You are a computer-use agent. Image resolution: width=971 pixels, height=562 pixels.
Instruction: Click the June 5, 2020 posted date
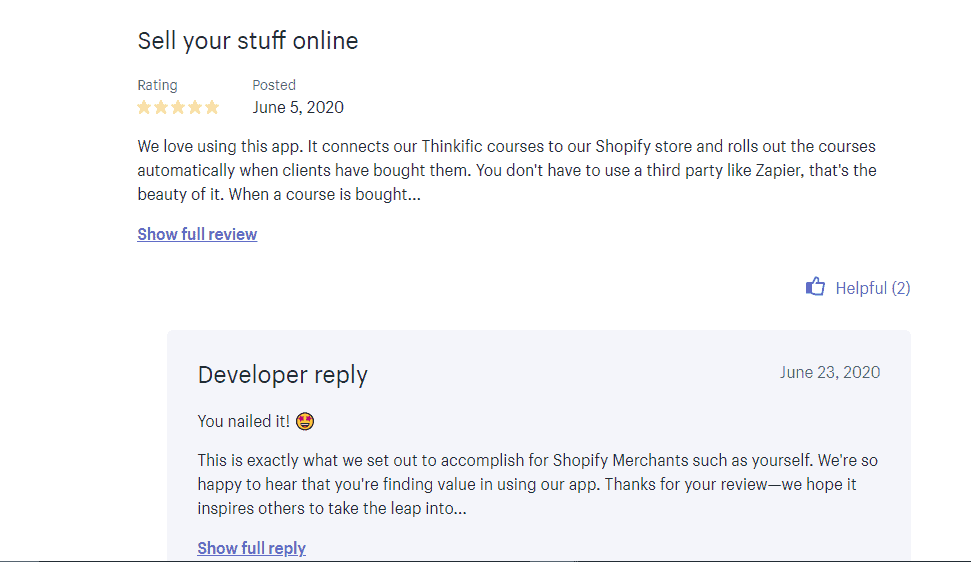(298, 107)
